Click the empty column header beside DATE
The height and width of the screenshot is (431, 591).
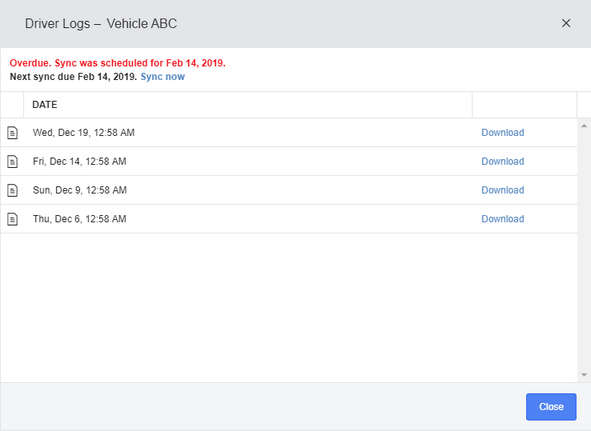click(525, 105)
